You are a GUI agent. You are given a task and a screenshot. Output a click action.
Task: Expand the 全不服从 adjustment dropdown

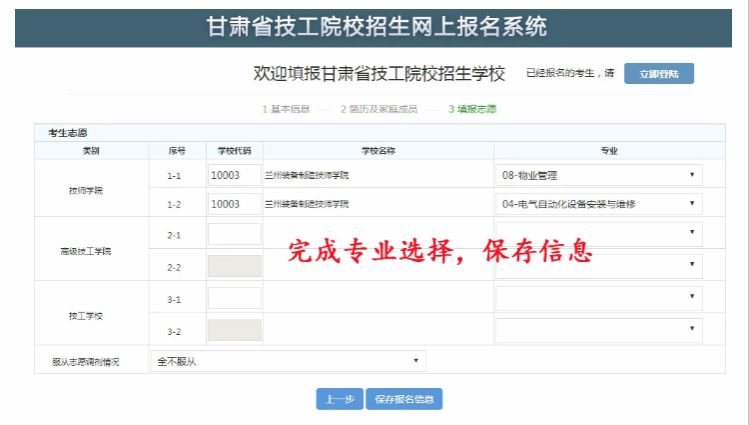pyautogui.click(x=286, y=361)
